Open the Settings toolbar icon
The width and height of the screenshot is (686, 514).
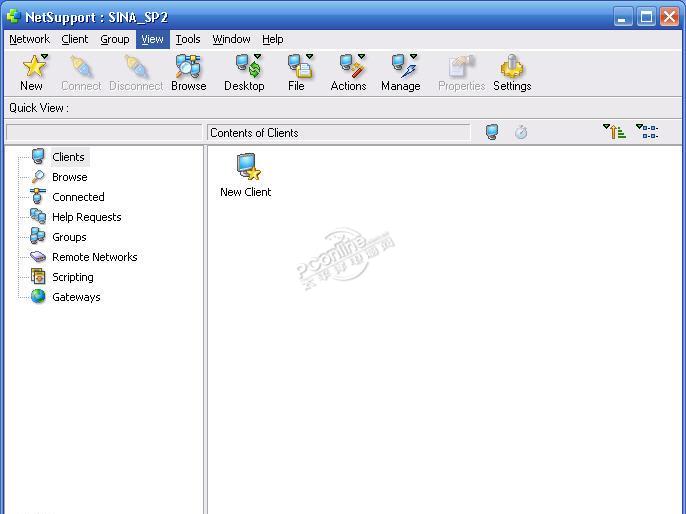point(512,66)
